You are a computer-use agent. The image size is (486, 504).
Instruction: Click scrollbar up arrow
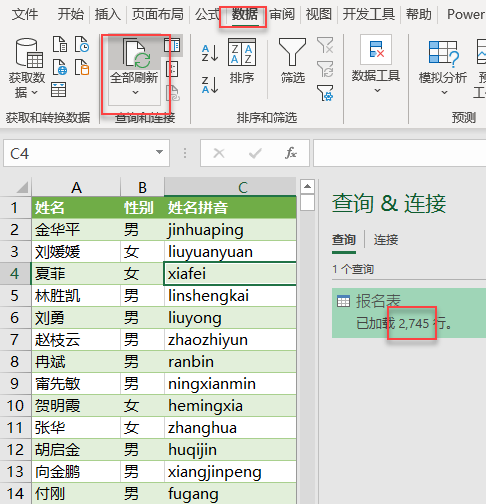click(x=307, y=187)
